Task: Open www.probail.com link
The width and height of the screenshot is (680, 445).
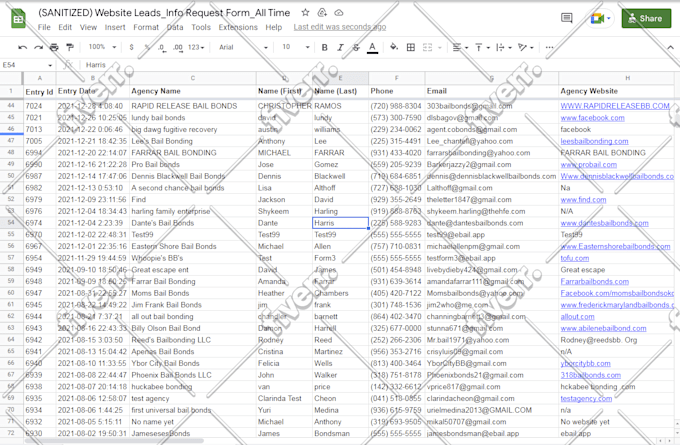Action: pyautogui.click(x=588, y=164)
